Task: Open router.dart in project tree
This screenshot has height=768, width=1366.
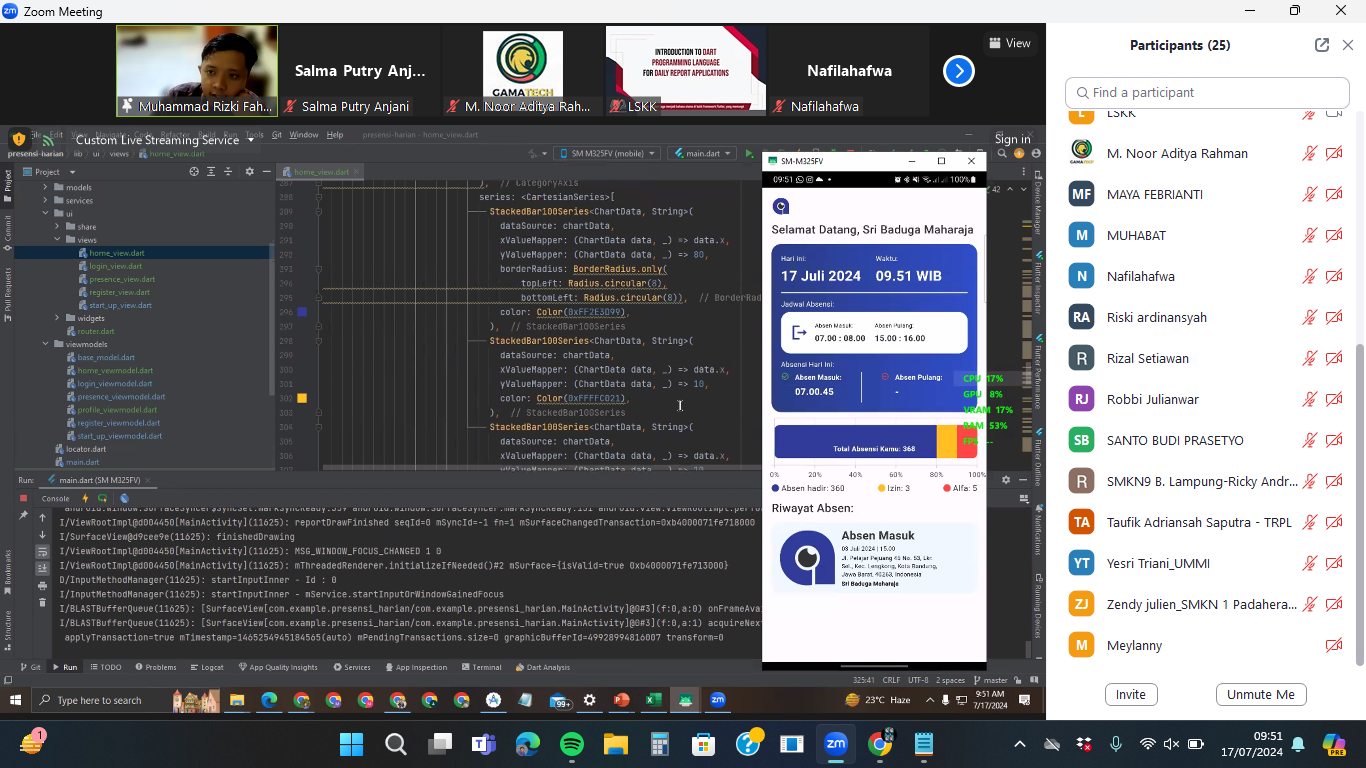Action: point(90,331)
